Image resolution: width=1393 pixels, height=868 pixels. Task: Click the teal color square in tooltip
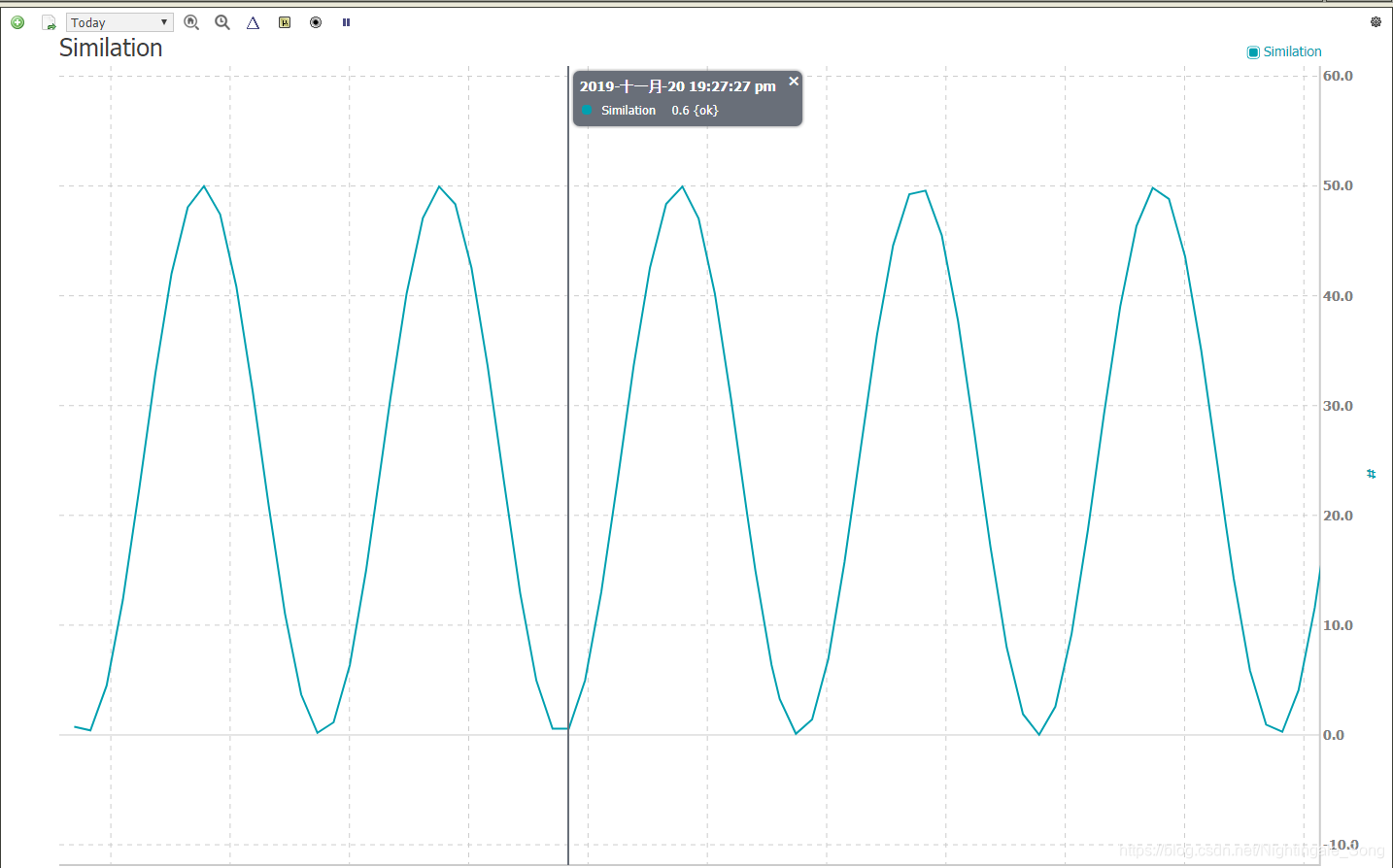pos(587,110)
